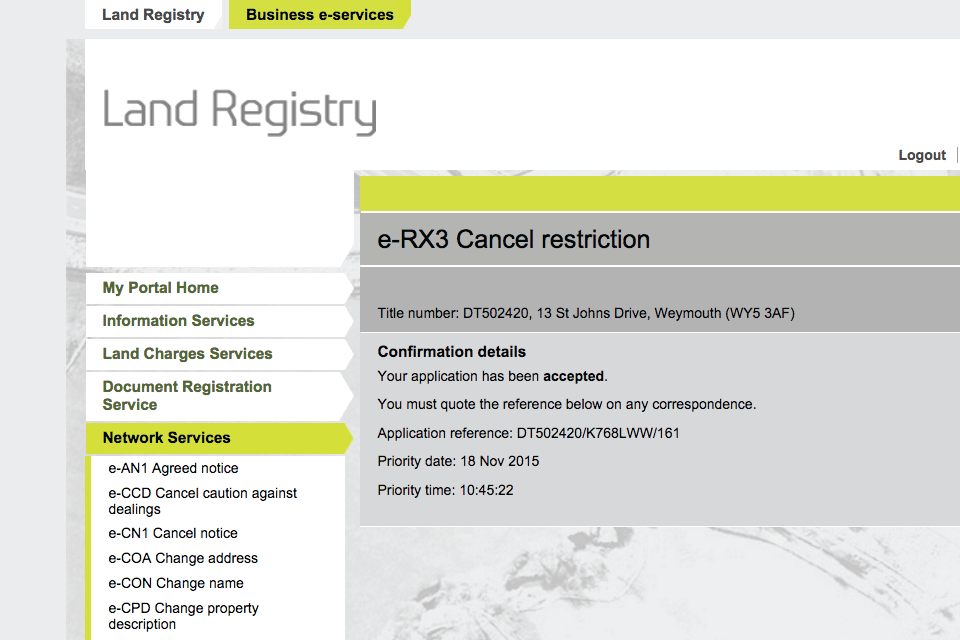Click the title number DT502420 address line
Image resolution: width=960 pixels, height=640 pixels.
[x=586, y=314]
